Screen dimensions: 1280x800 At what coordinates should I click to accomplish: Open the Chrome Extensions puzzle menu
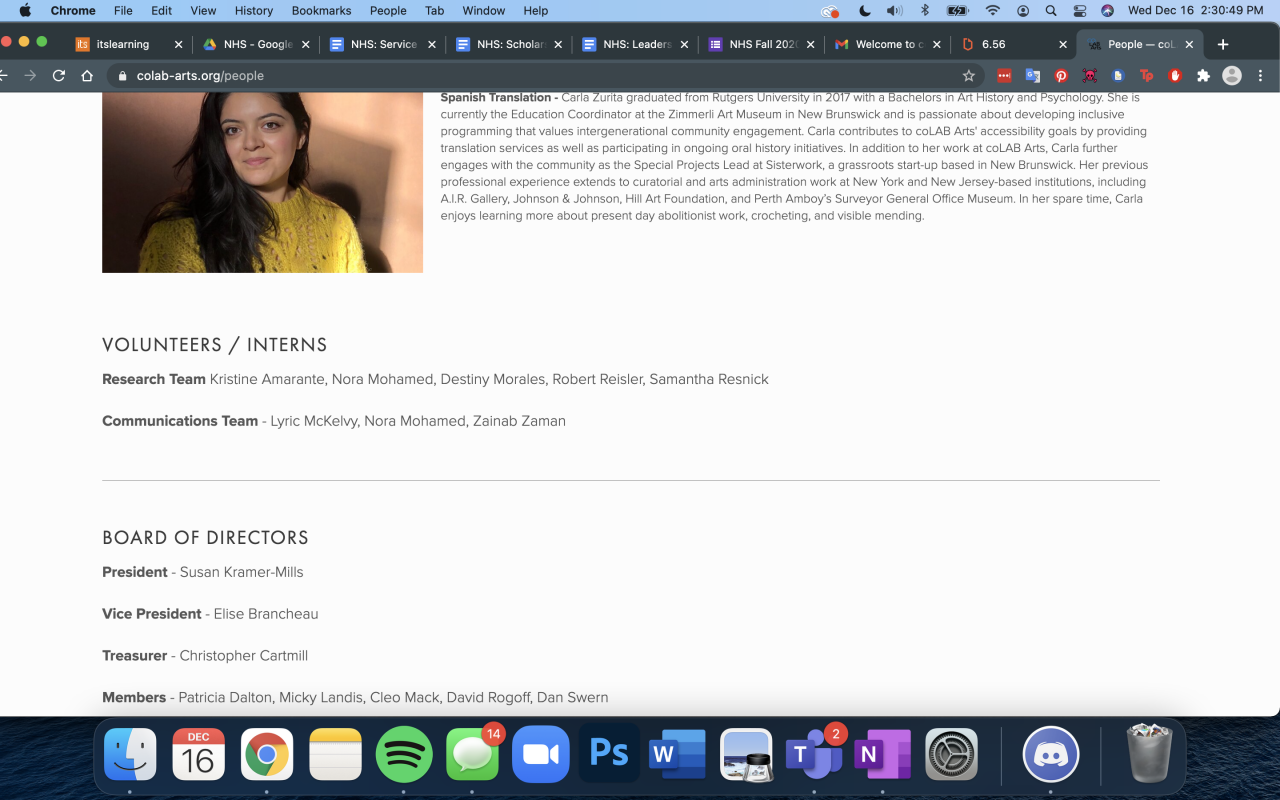[x=1203, y=76]
